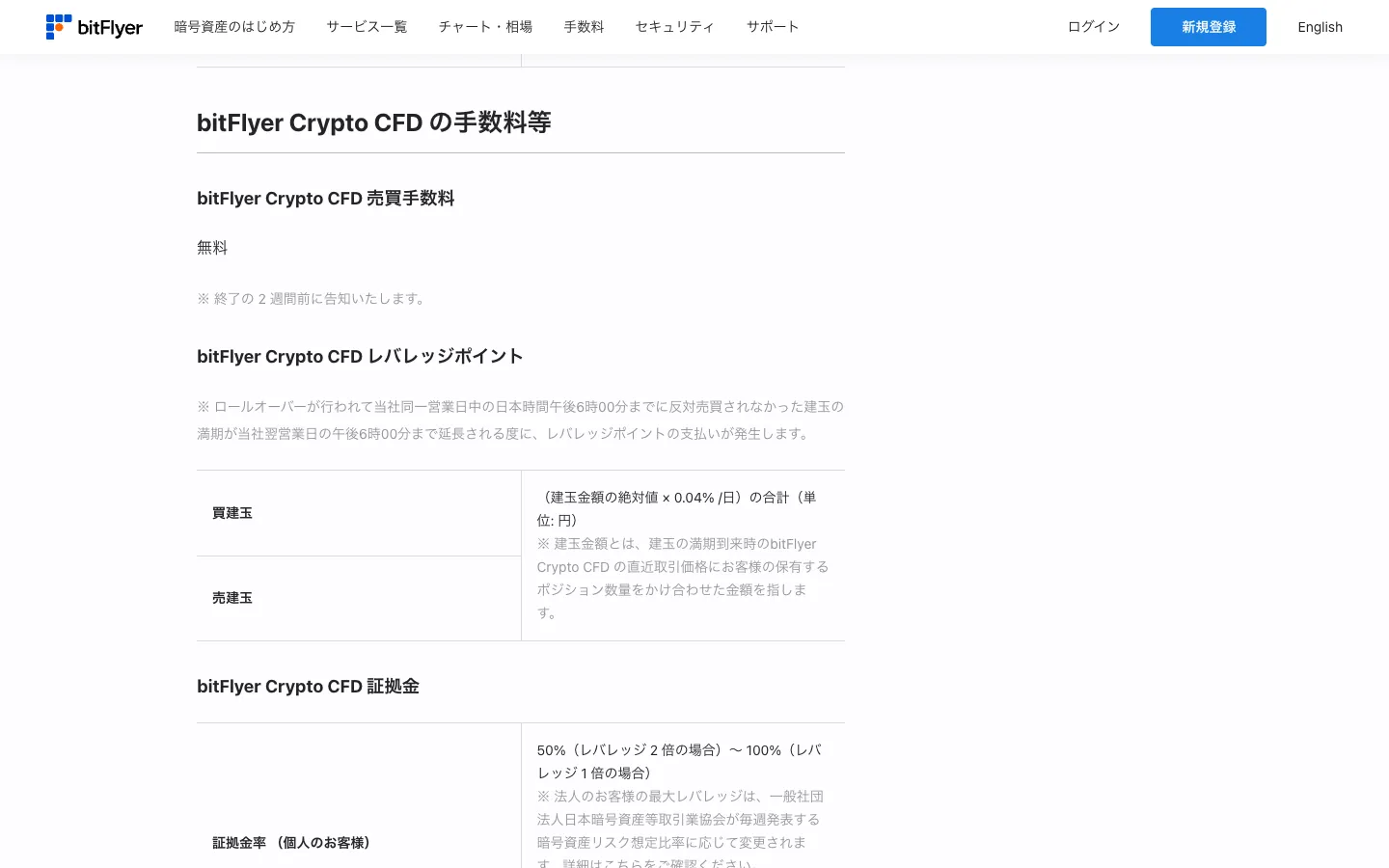Select bitFlyer Crypto CFD 証拠金 heading
The image size is (1389, 868).
click(x=308, y=687)
